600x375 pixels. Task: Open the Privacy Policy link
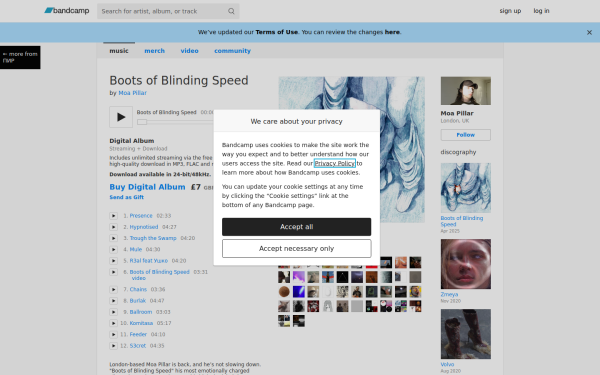pyautogui.click(x=335, y=163)
